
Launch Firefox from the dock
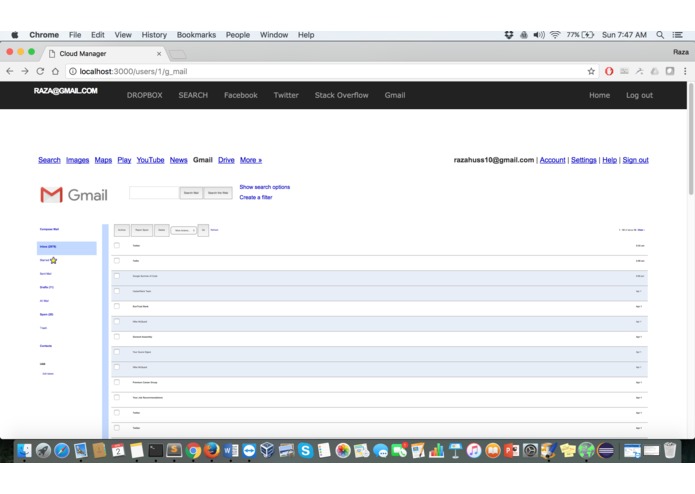point(212,451)
